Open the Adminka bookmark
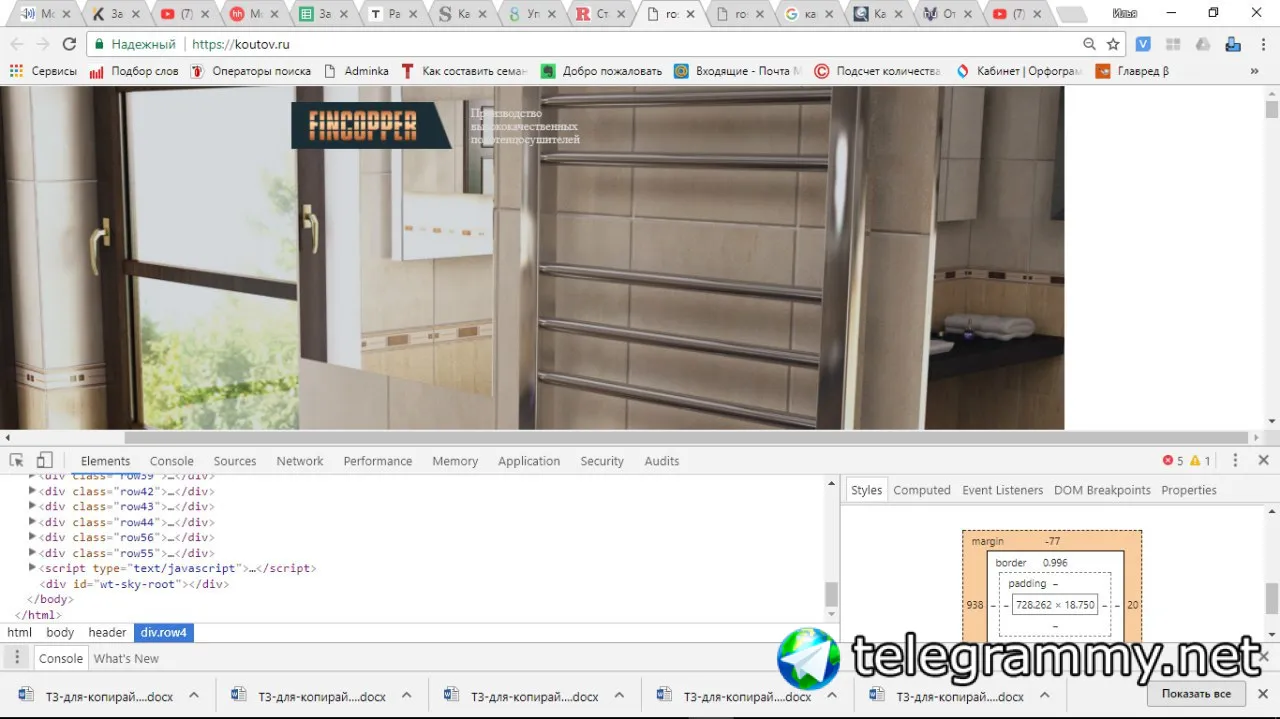 point(356,71)
